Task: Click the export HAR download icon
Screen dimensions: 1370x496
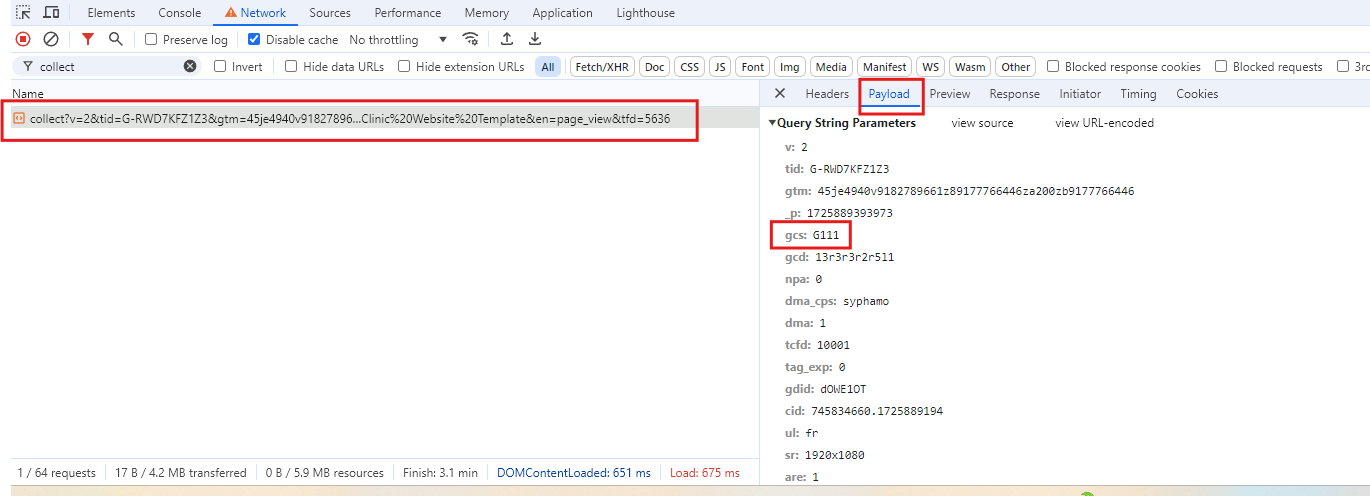Action: click(535, 39)
